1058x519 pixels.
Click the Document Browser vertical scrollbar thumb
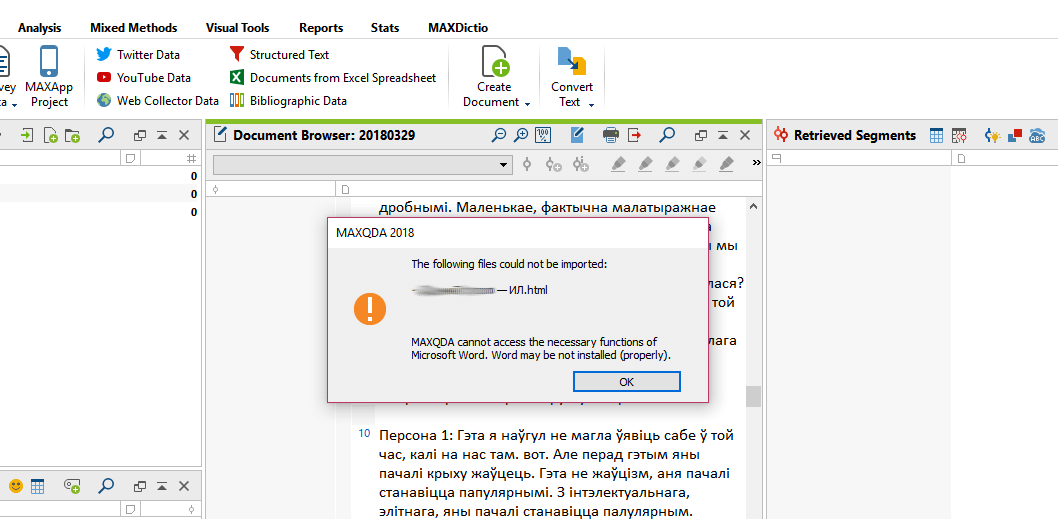point(753,396)
